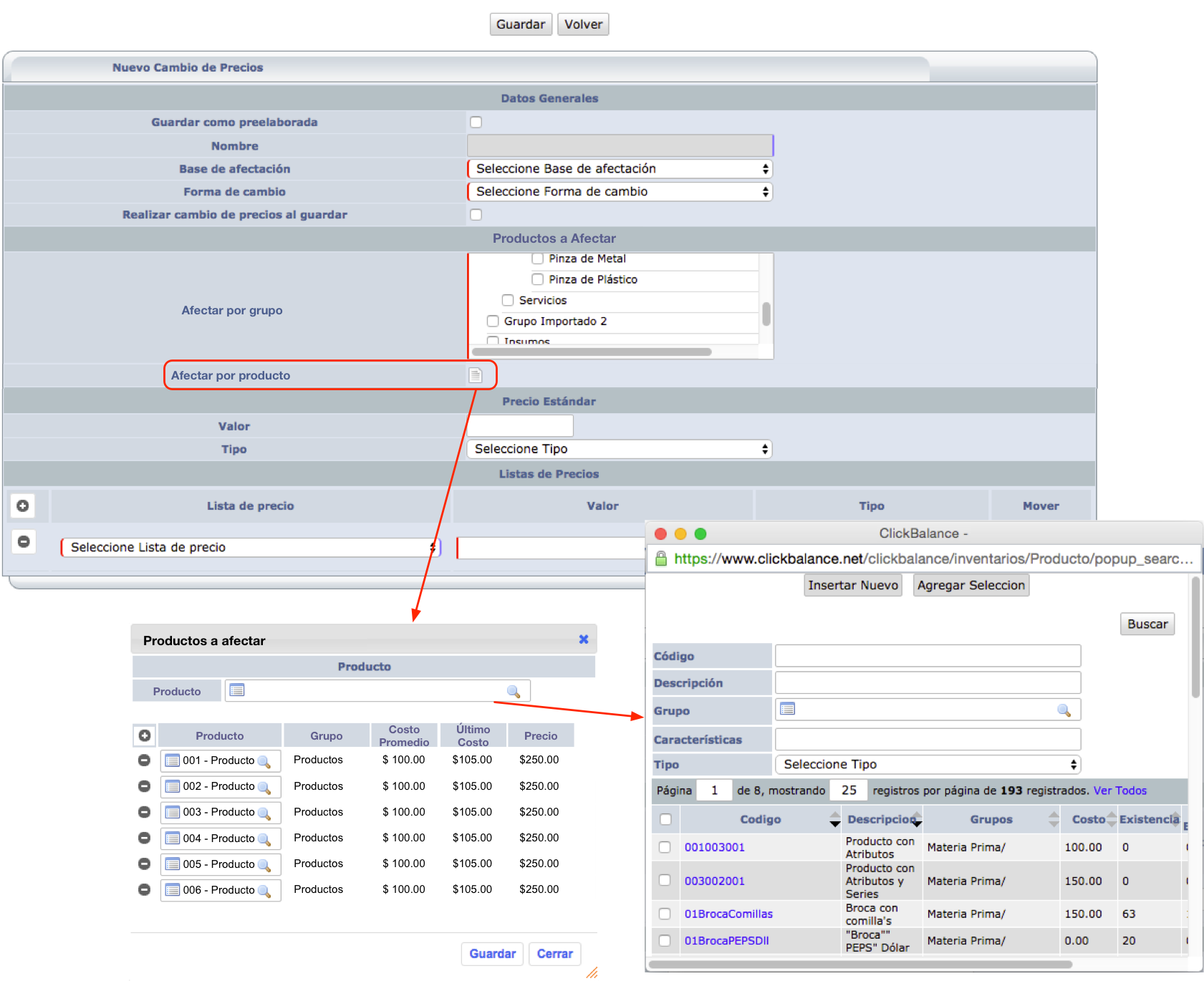The width and height of the screenshot is (1204, 981).
Task: Open the Base de afectación dropdown
Action: click(620, 169)
